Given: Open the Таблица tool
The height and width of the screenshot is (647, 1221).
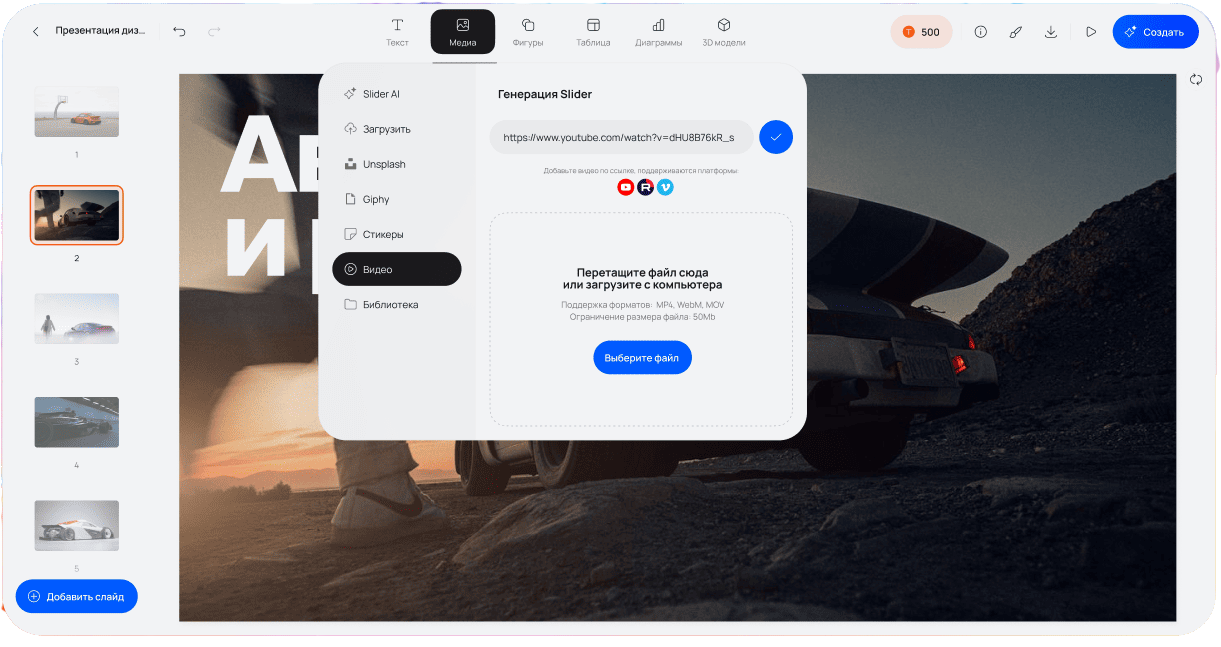Looking at the screenshot, I should [x=593, y=32].
